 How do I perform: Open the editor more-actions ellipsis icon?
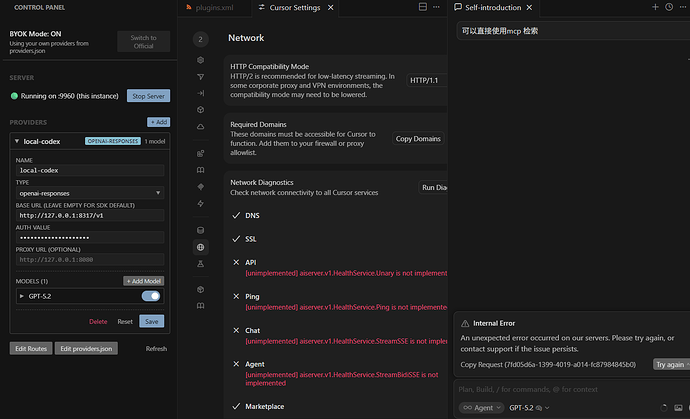tap(436, 7)
